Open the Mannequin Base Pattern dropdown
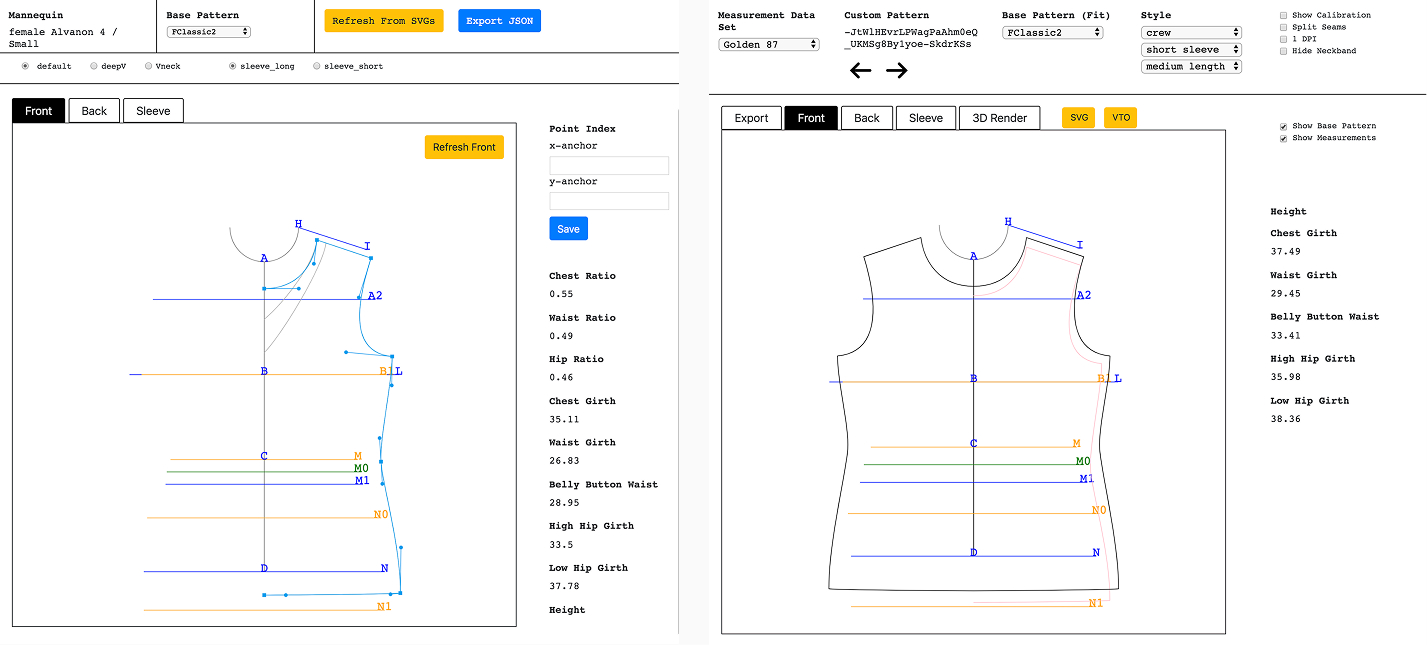 tap(208, 32)
